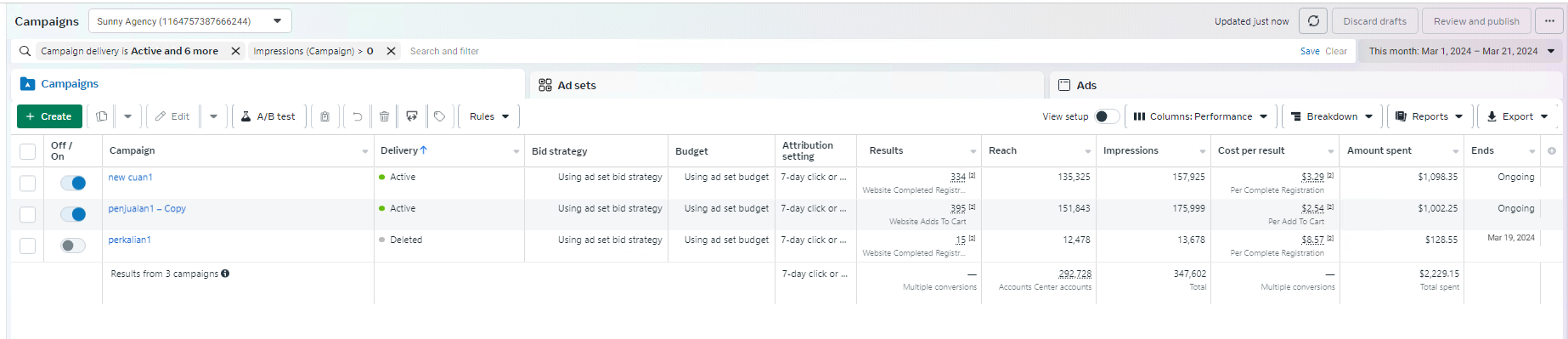Screen dimensions: 1568x339
Task: Open the date range picker This month
Action: point(1461,51)
